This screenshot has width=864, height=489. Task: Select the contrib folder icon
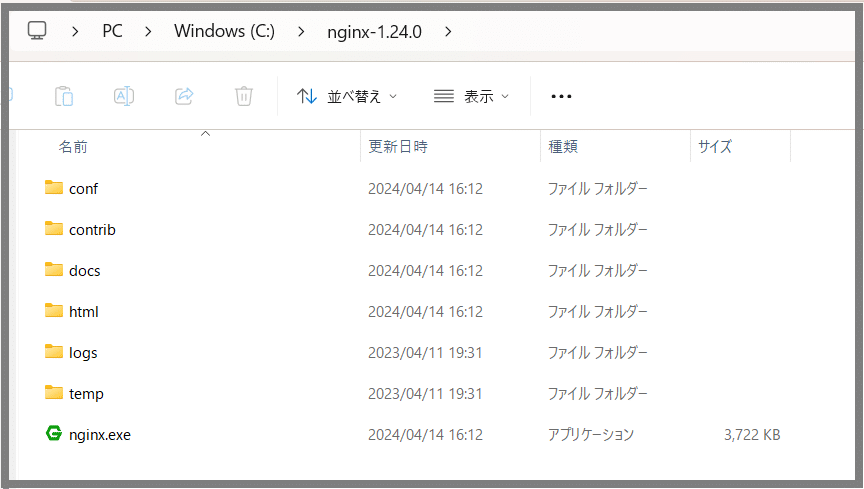53,228
